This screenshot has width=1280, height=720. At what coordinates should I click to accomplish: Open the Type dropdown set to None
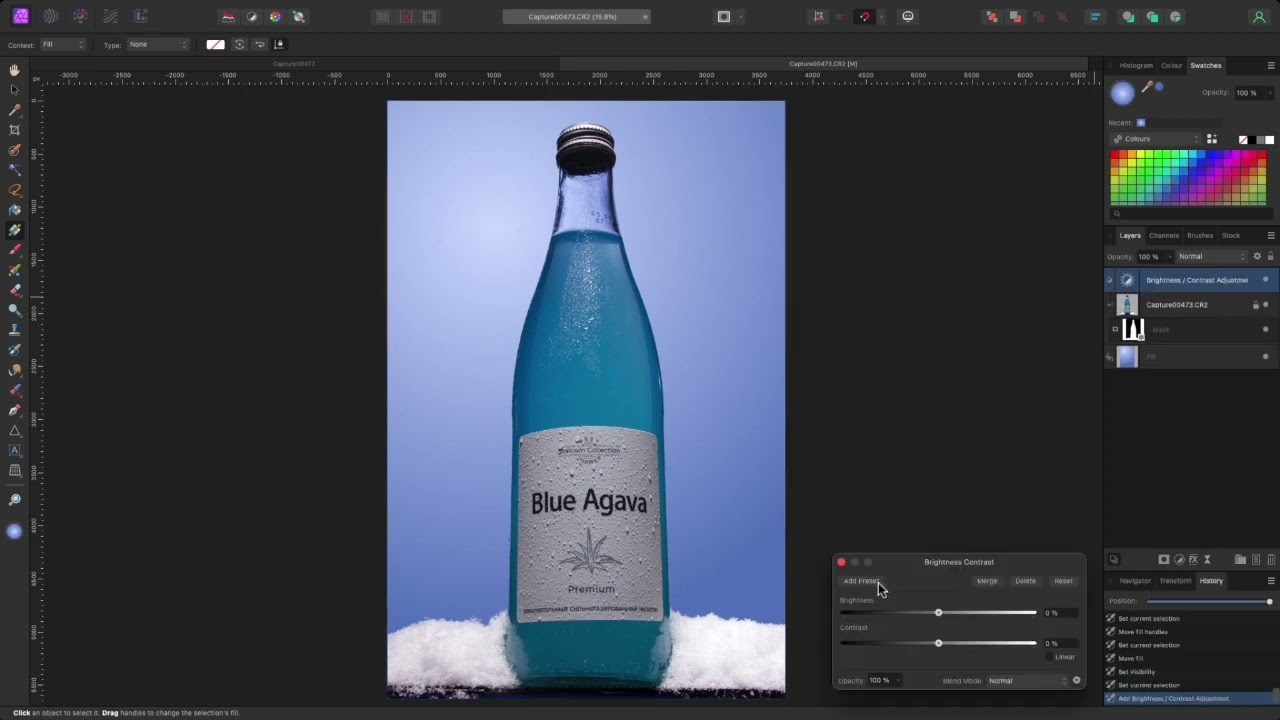[158, 44]
